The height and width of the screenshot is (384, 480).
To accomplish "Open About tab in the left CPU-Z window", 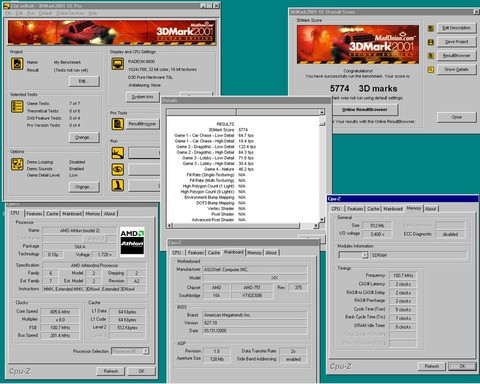I will 109,214.
